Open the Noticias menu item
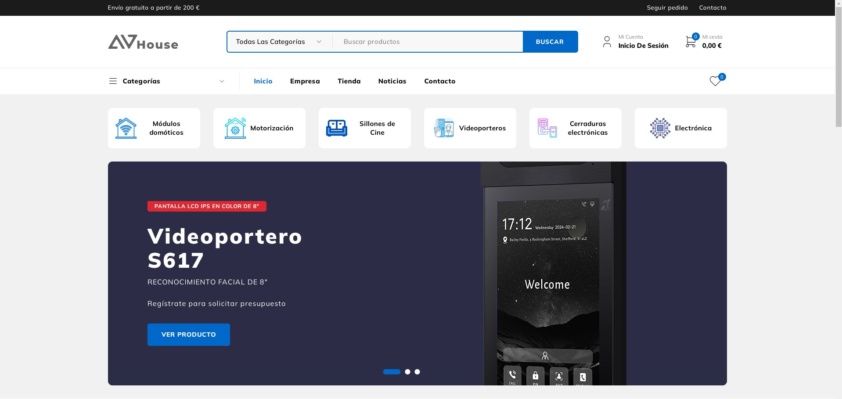 point(392,81)
